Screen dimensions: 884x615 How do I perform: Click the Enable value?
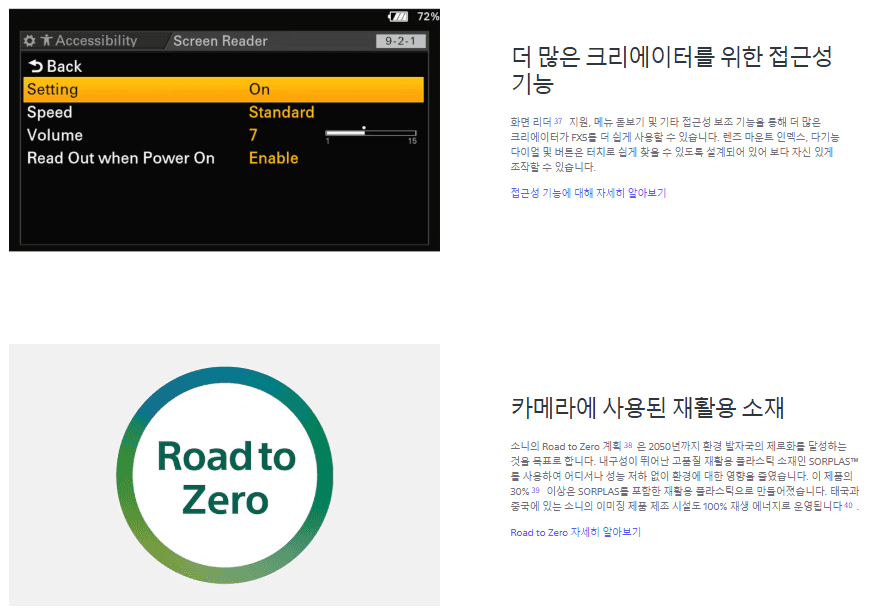tap(273, 158)
